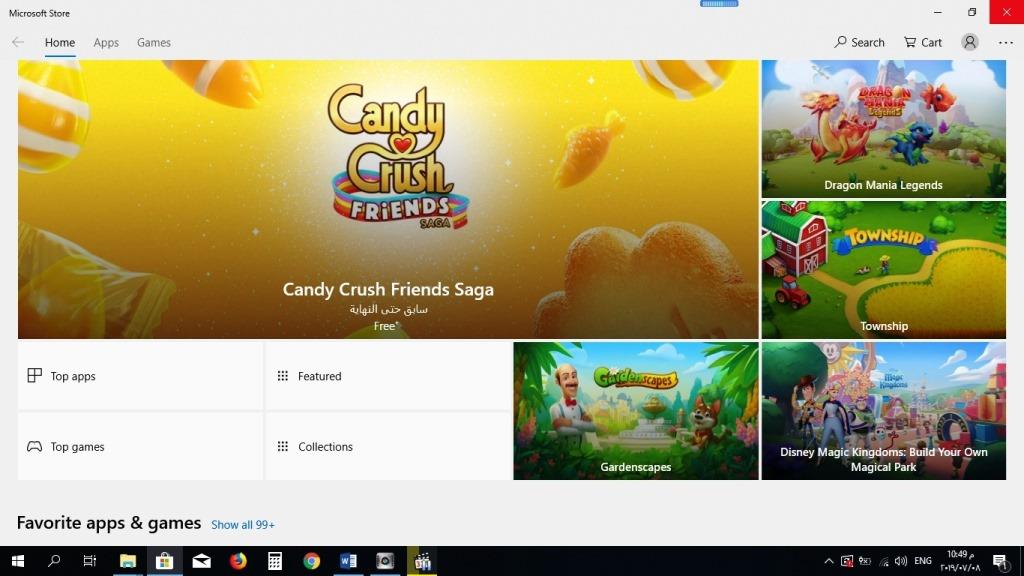Open the Featured tile

[x=388, y=376]
